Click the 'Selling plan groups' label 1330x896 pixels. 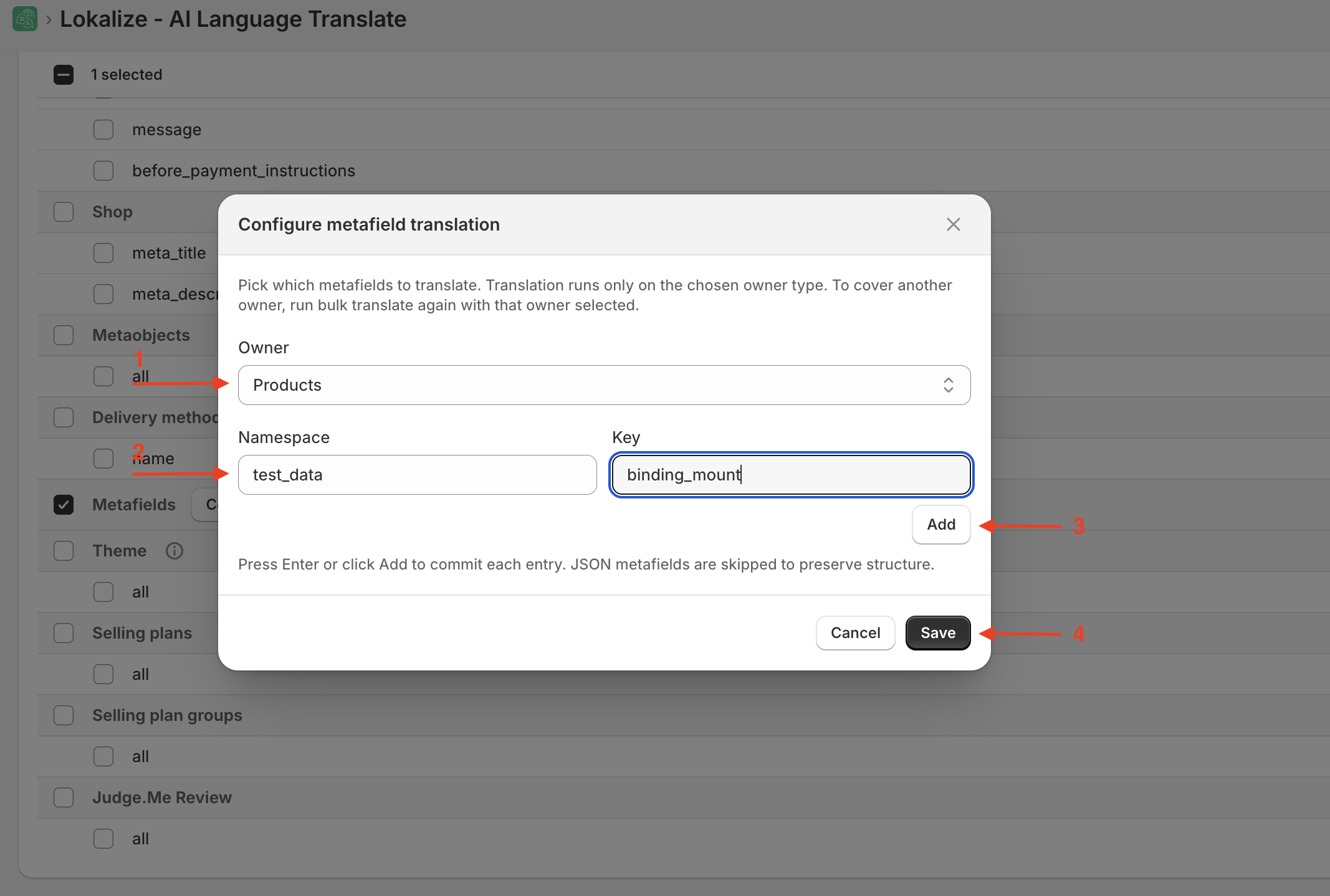pos(167,715)
